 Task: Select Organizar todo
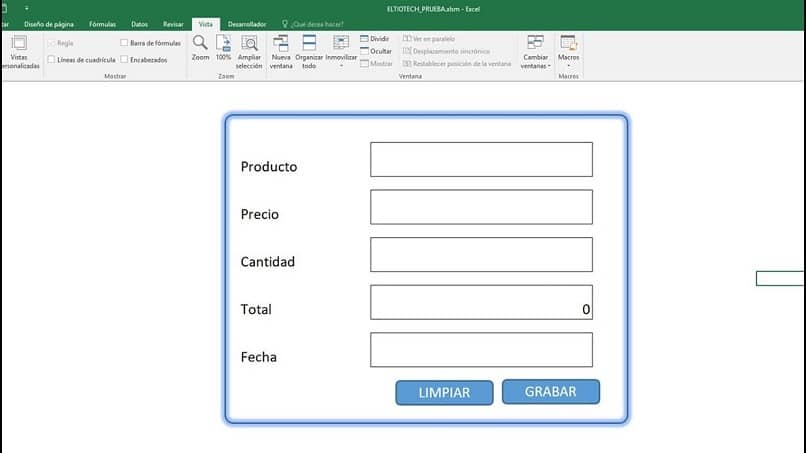(x=309, y=52)
